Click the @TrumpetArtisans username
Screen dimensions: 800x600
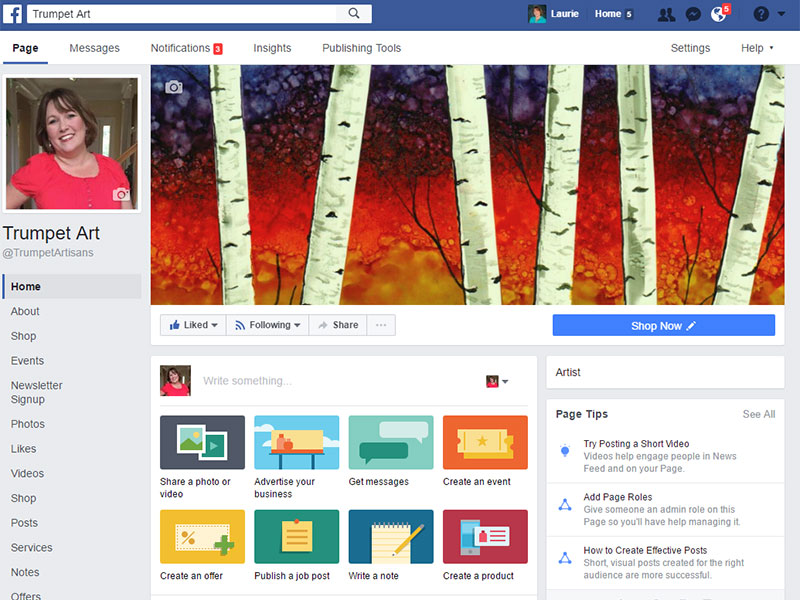pyautogui.click(x=48, y=253)
